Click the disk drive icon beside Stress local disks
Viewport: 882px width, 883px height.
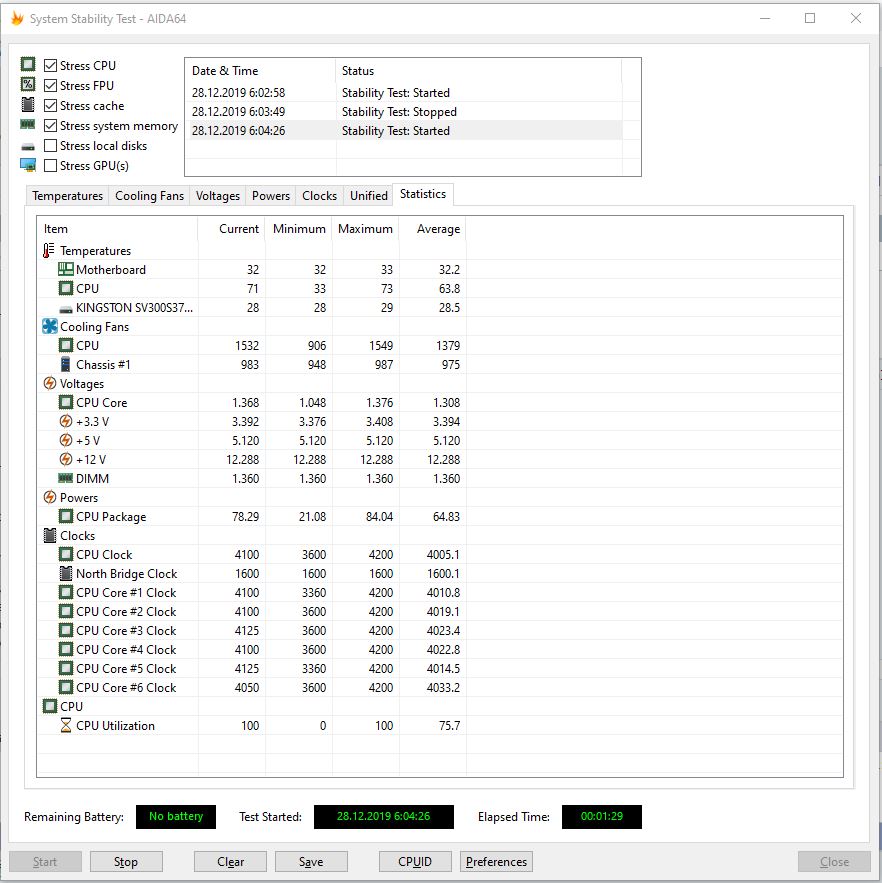point(28,147)
